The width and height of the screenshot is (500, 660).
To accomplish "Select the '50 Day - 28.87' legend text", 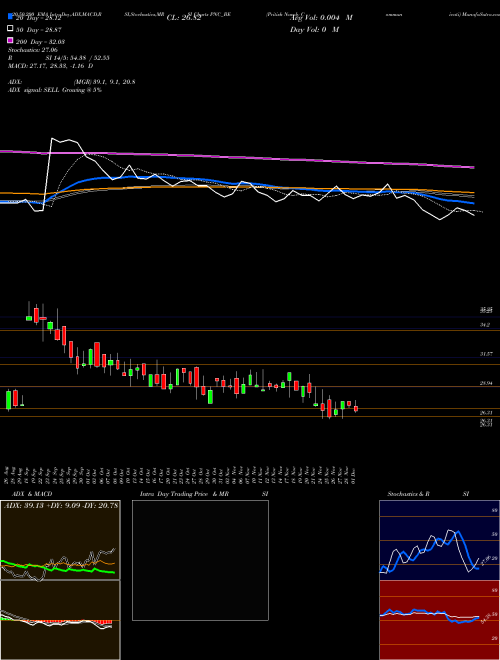I will (x=38, y=30).
